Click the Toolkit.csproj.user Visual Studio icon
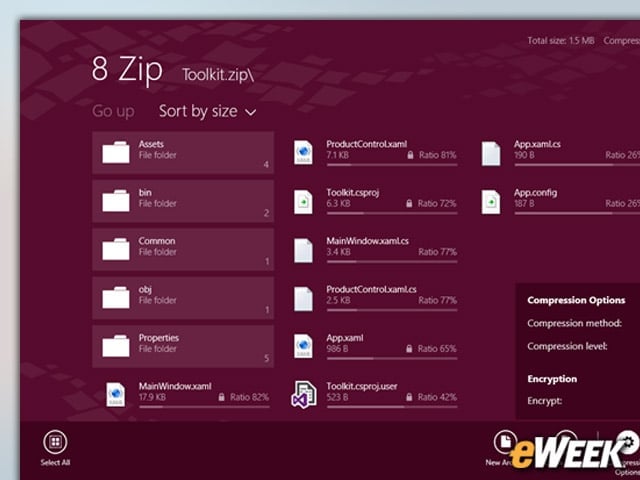Viewport: 640px width, 480px height. [304, 394]
